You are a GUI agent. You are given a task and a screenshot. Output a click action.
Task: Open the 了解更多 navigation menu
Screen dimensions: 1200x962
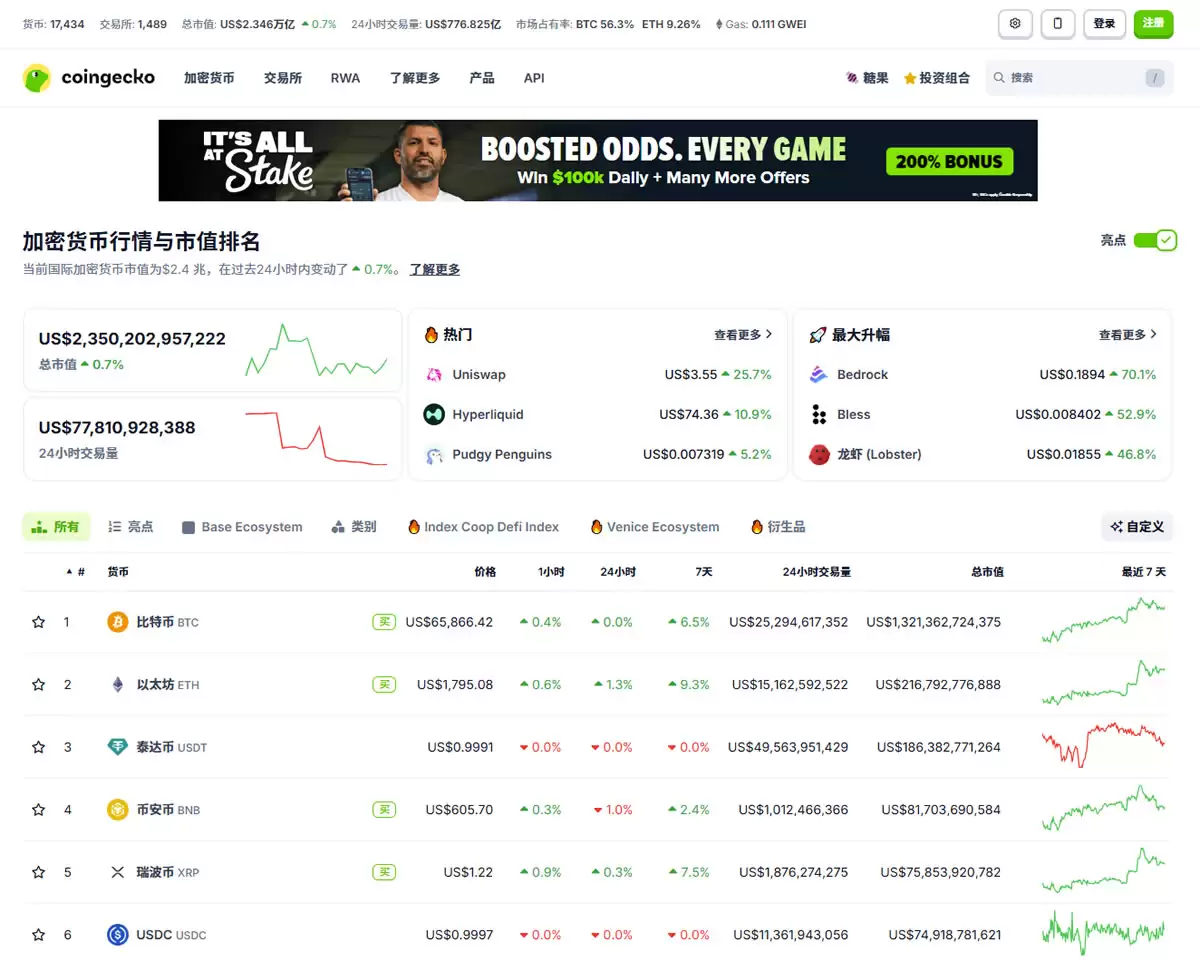click(x=415, y=78)
